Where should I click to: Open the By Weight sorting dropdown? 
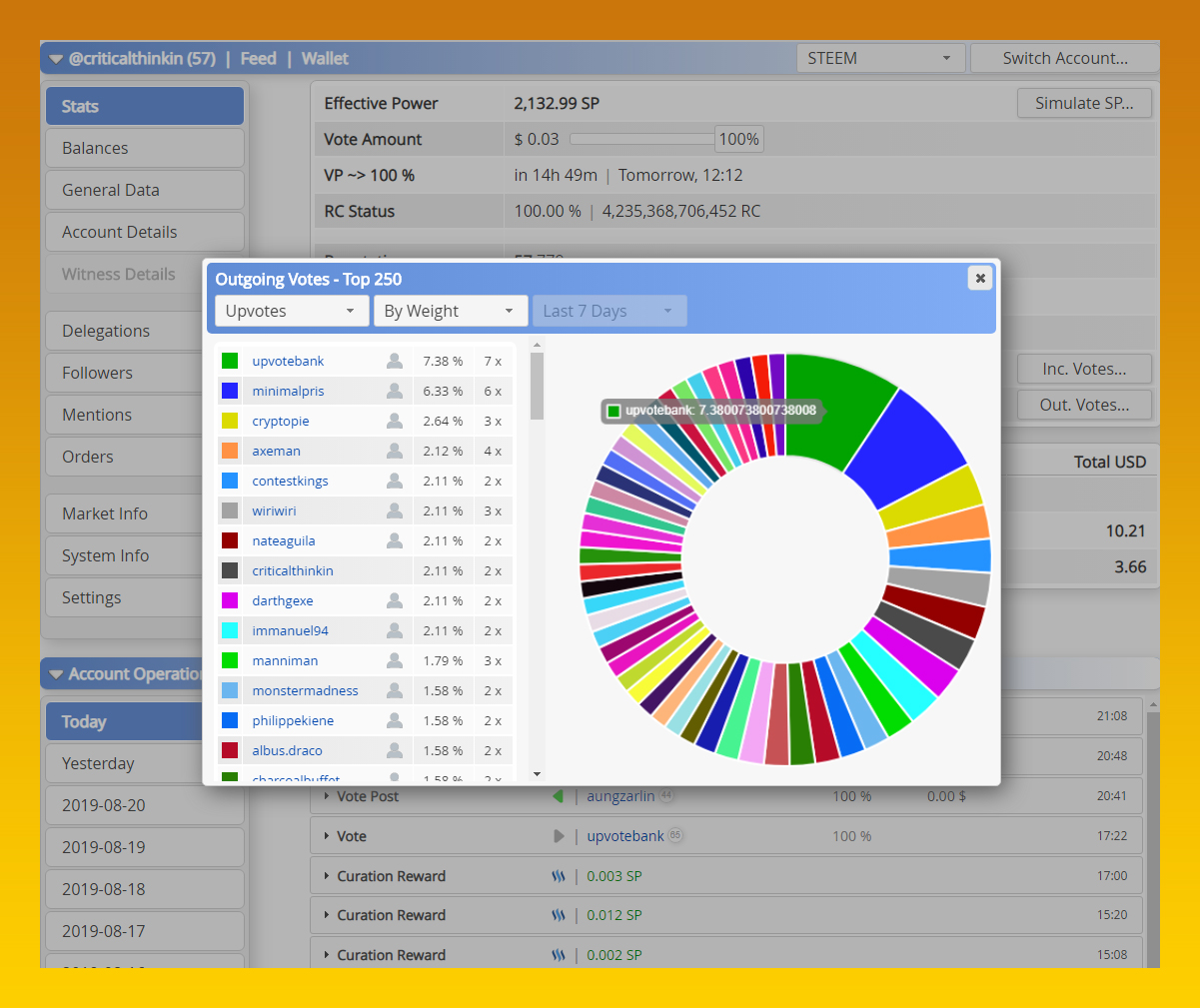449,311
